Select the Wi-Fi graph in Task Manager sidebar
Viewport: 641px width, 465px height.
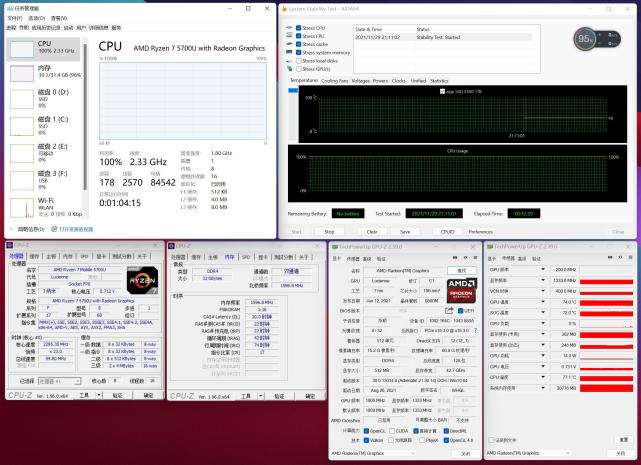[x=22, y=207]
